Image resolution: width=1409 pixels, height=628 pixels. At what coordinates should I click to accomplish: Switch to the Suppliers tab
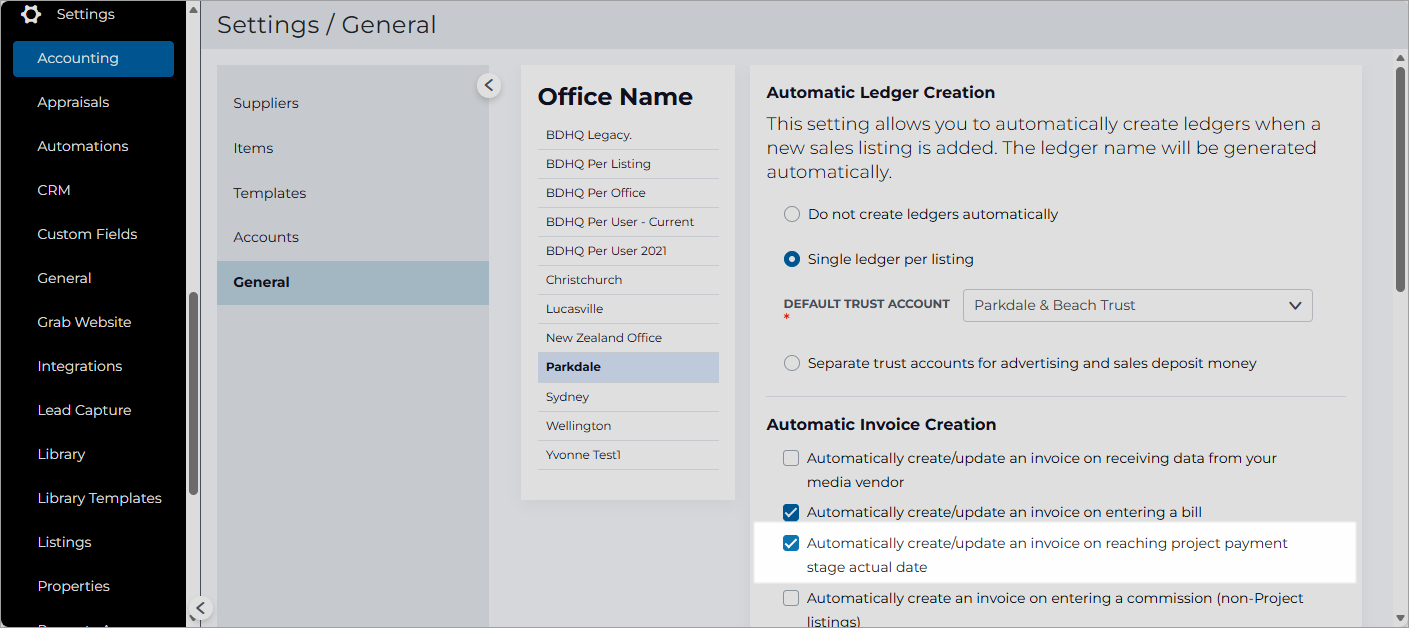[x=353, y=103]
